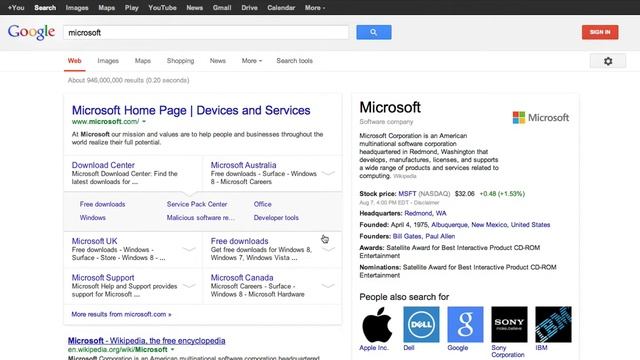The width and height of the screenshot is (640, 360).
Task: Open the More menu in top black bar
Action: tap(315, 8)
